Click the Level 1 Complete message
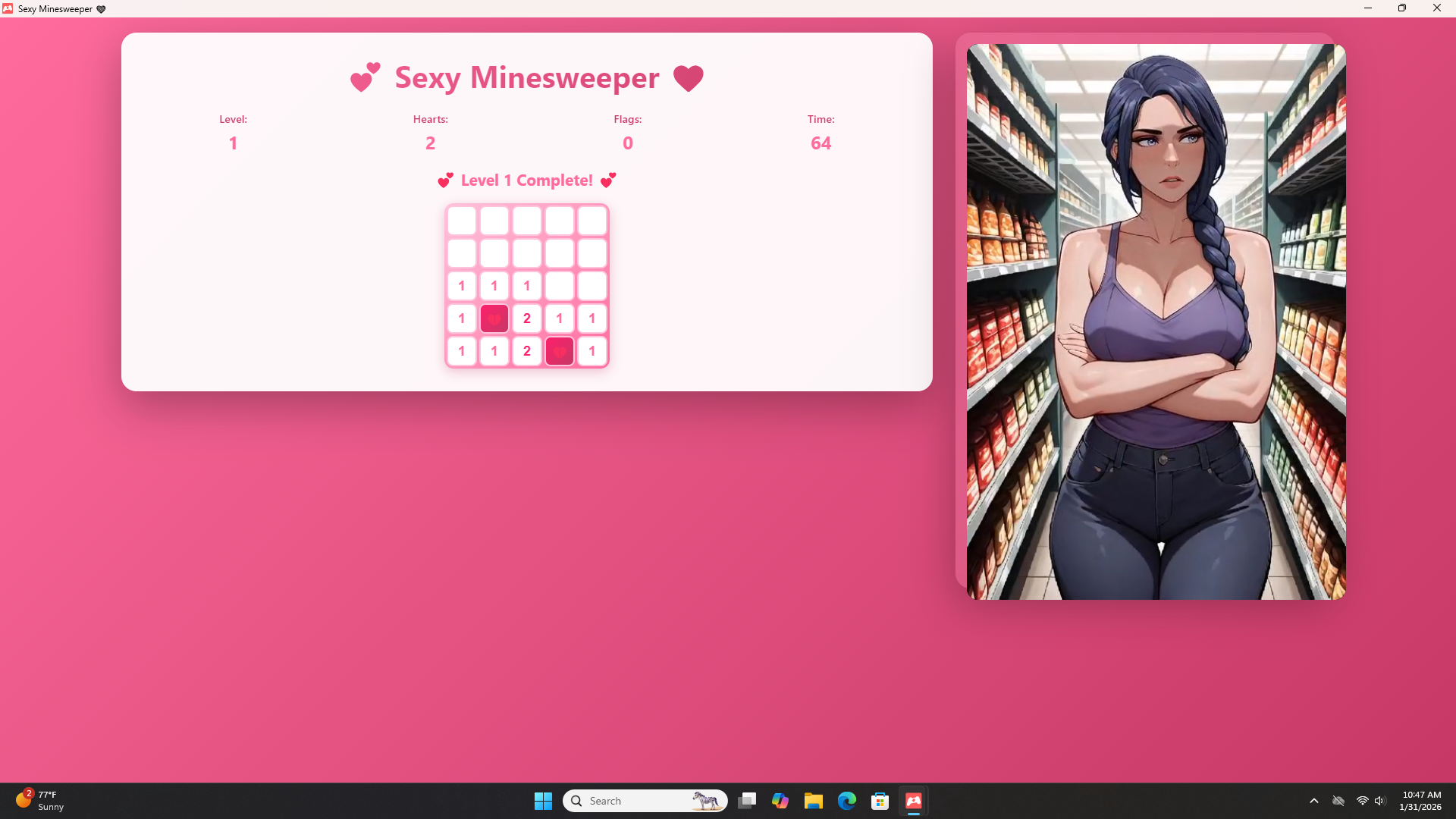Screen dimensions: 1456x819 point(526,180)
